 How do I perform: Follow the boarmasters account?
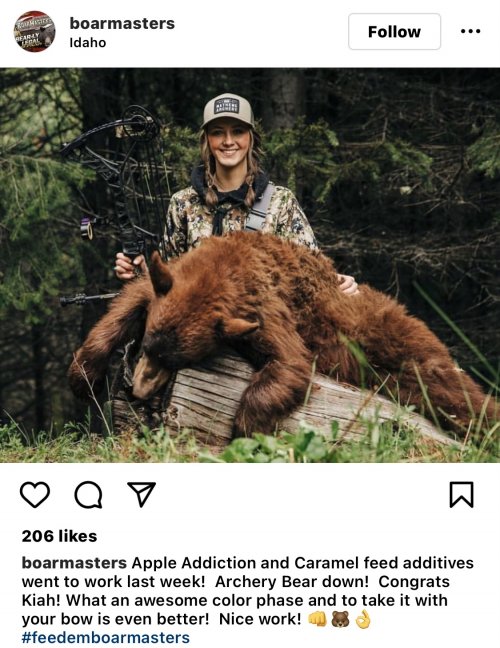pyautogui.click(x=394, y=31)
